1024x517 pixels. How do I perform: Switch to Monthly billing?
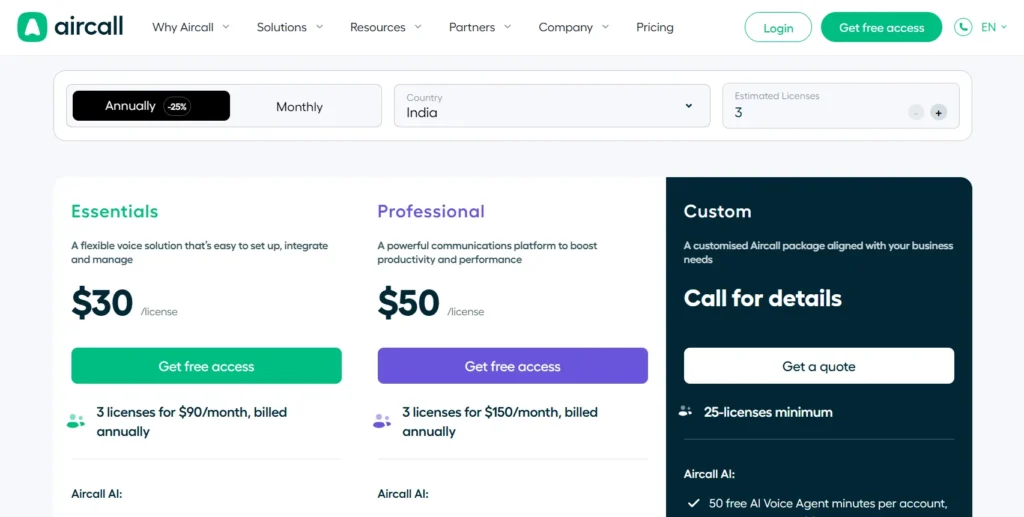point(299,107)
